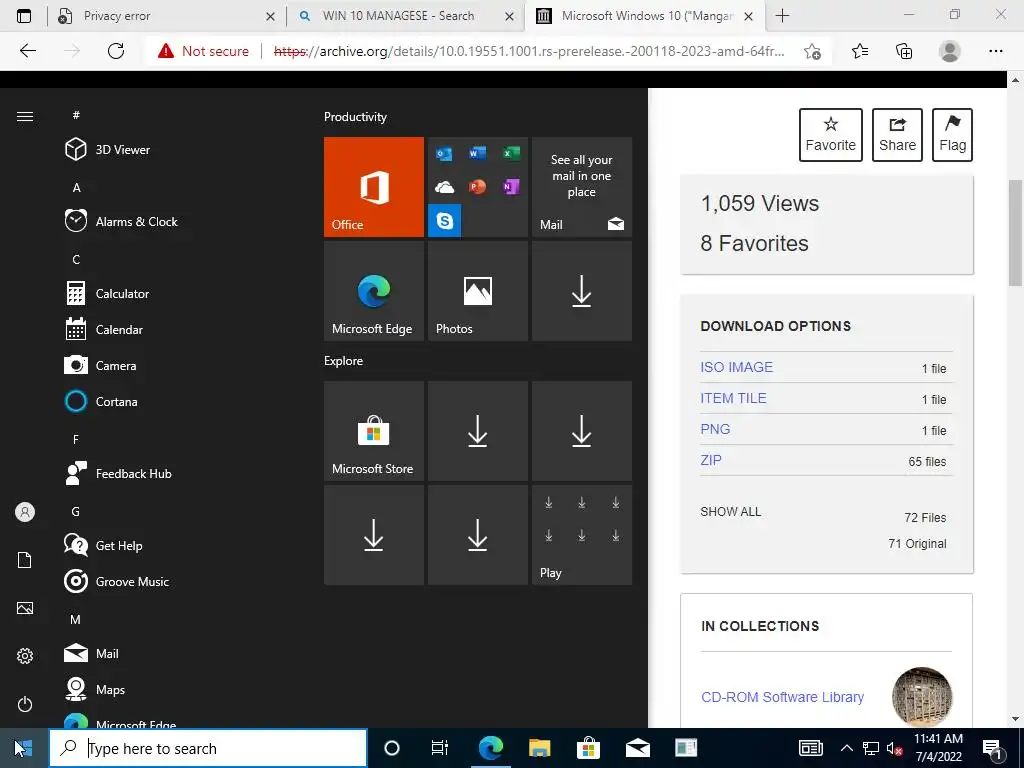Screen dimensions: 1024x768
Task: Click the Not secure warning indicator
Action: pos(203,51)
